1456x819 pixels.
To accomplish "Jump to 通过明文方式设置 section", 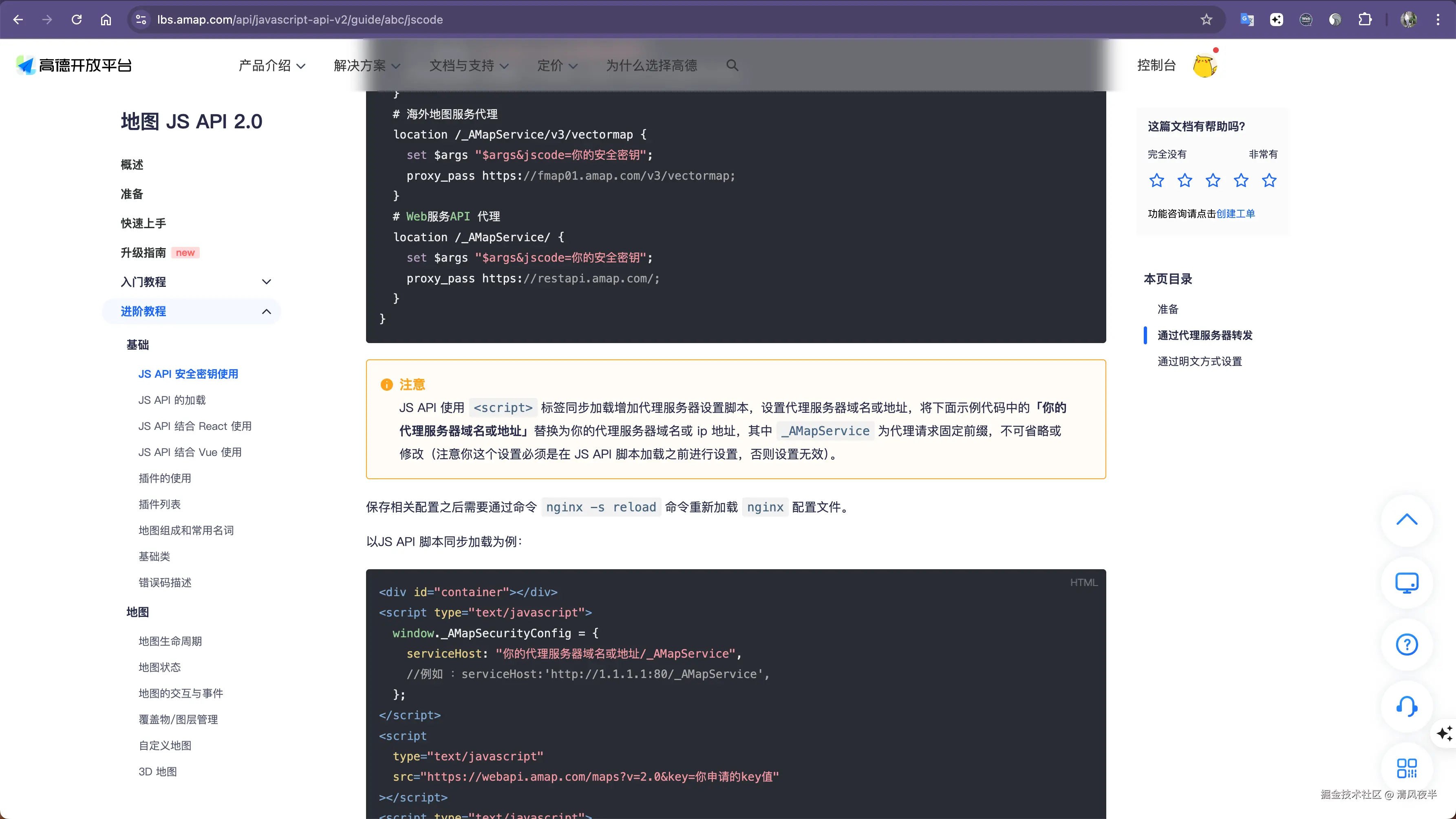I will click(1199, 361).
